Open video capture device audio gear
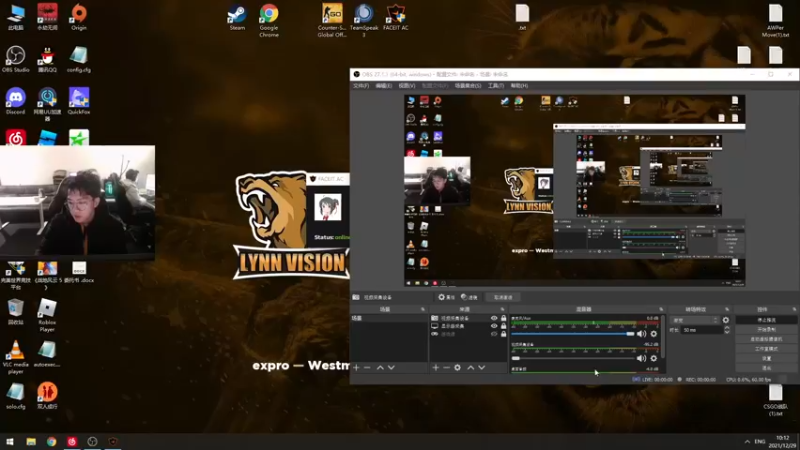 (654, 358)
